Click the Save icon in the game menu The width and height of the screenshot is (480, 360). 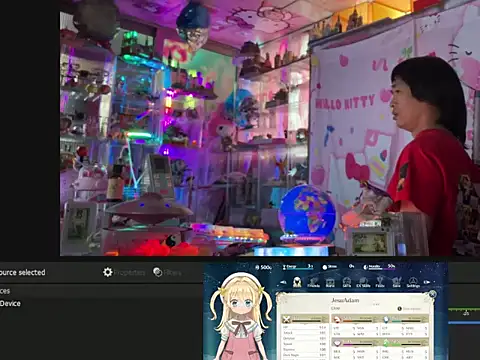396,282
